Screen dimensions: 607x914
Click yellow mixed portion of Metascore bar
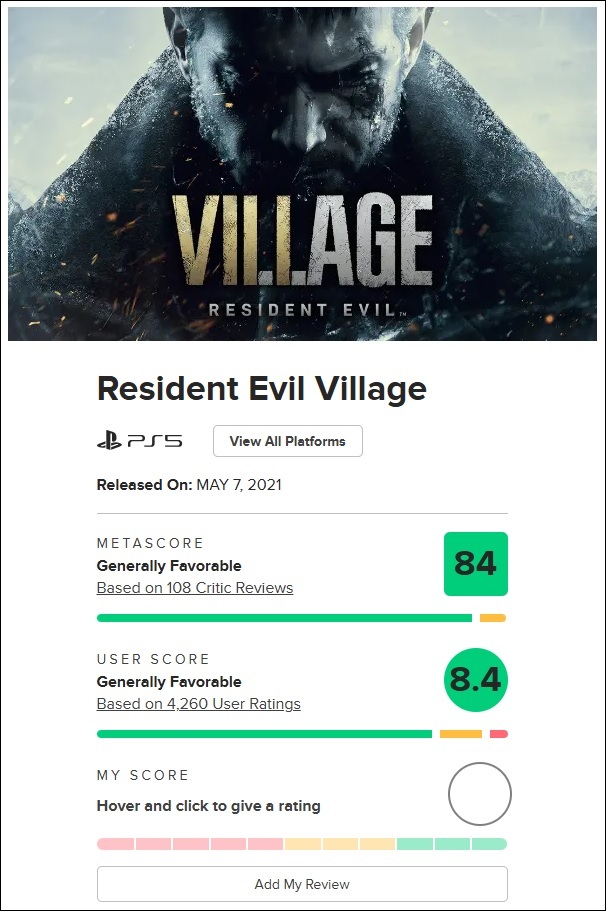492,618
